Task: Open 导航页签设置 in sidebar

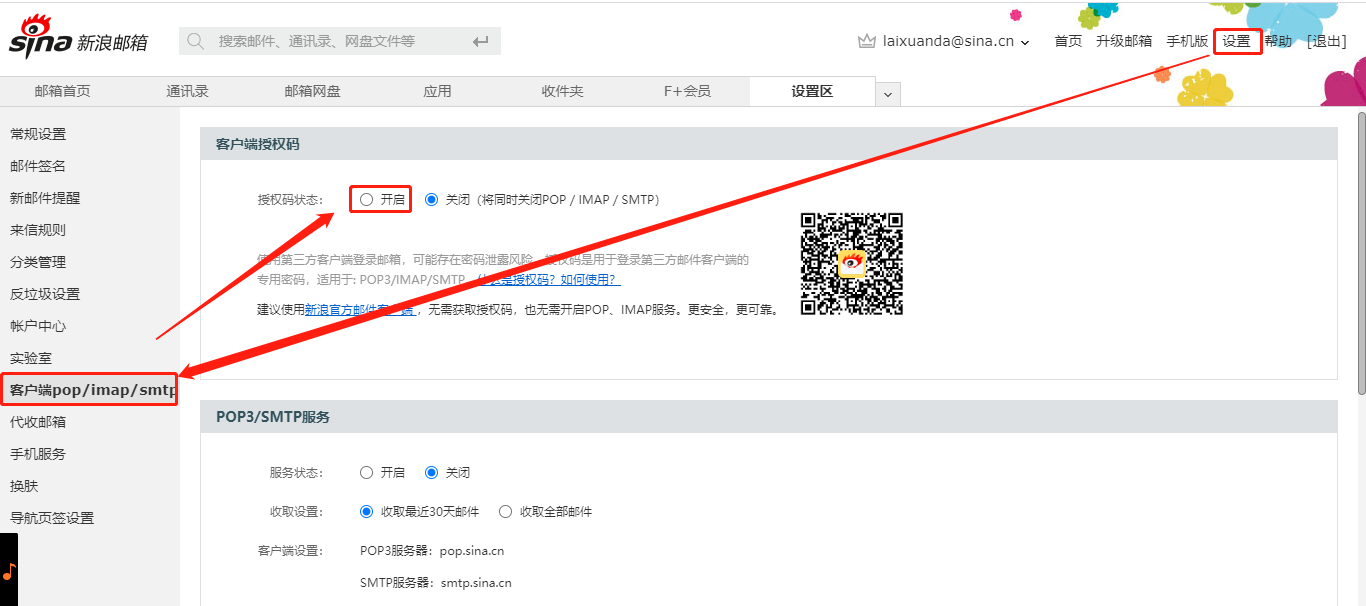Action: pos(52,518)
